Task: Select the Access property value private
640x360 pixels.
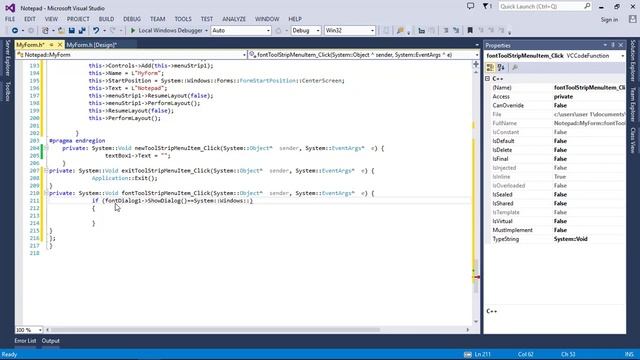Action: 563,97
